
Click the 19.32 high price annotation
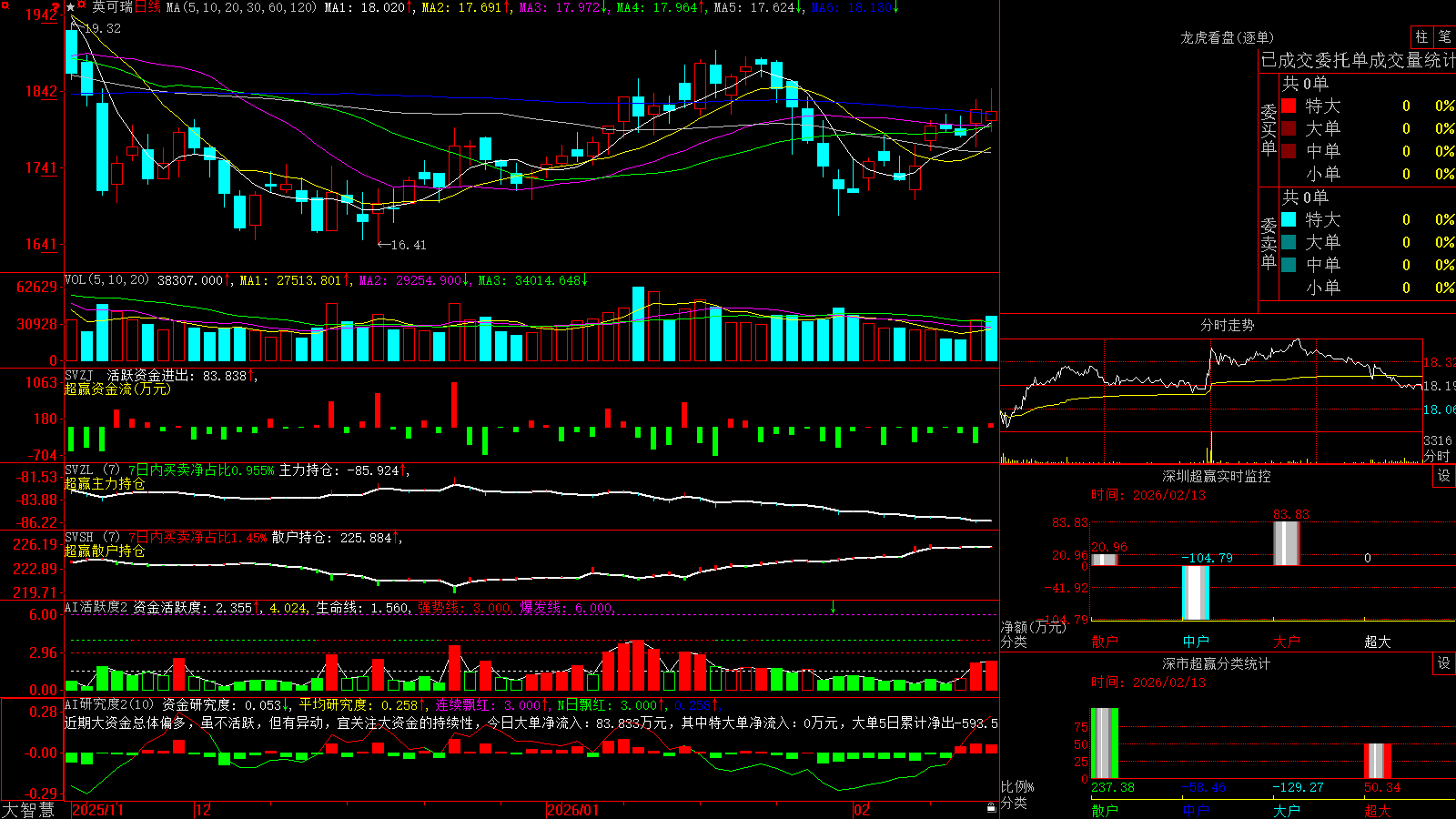click(101, 28)
